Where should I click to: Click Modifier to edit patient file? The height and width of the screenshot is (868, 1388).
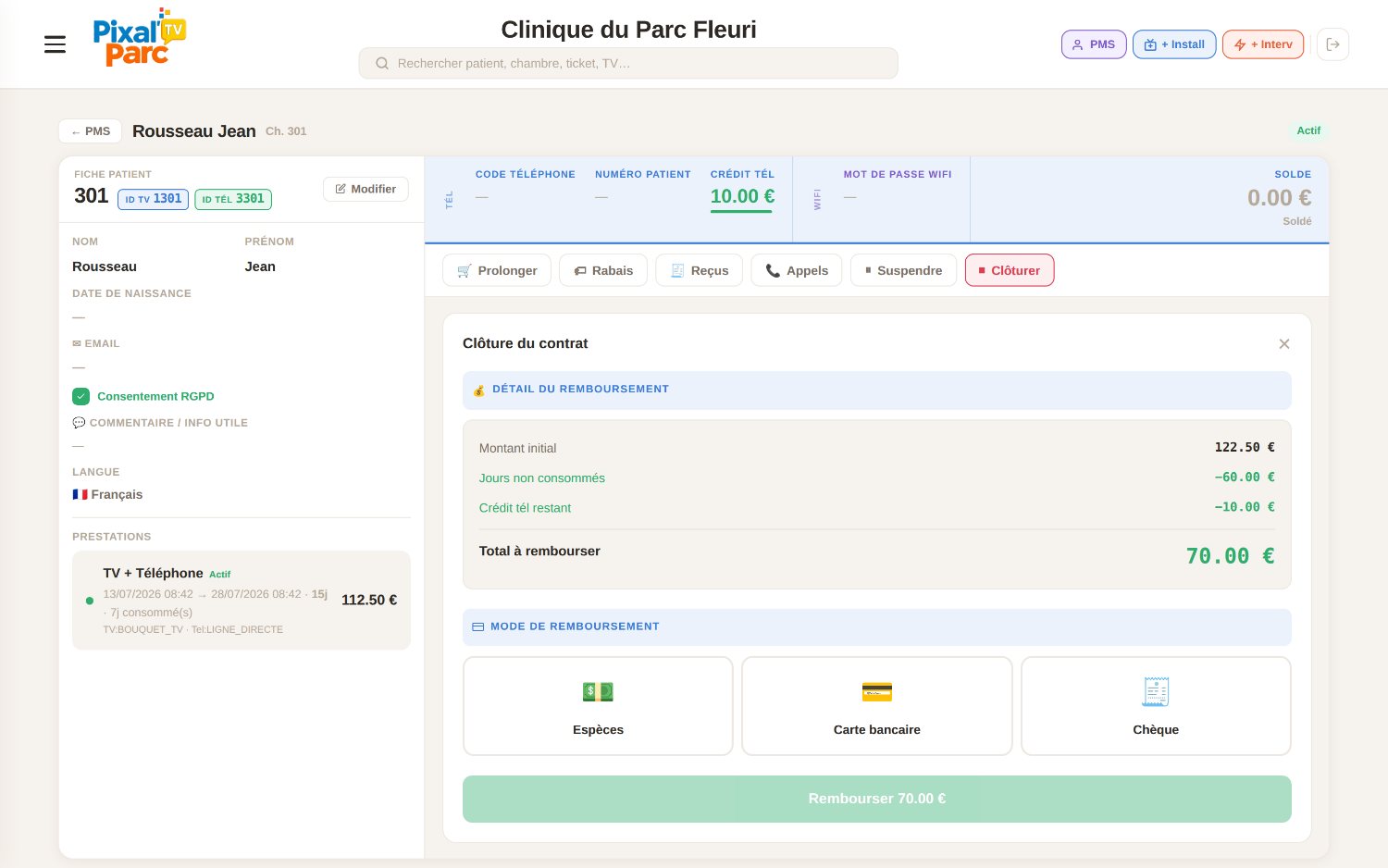pyautogui.click(x=366, y=189)
